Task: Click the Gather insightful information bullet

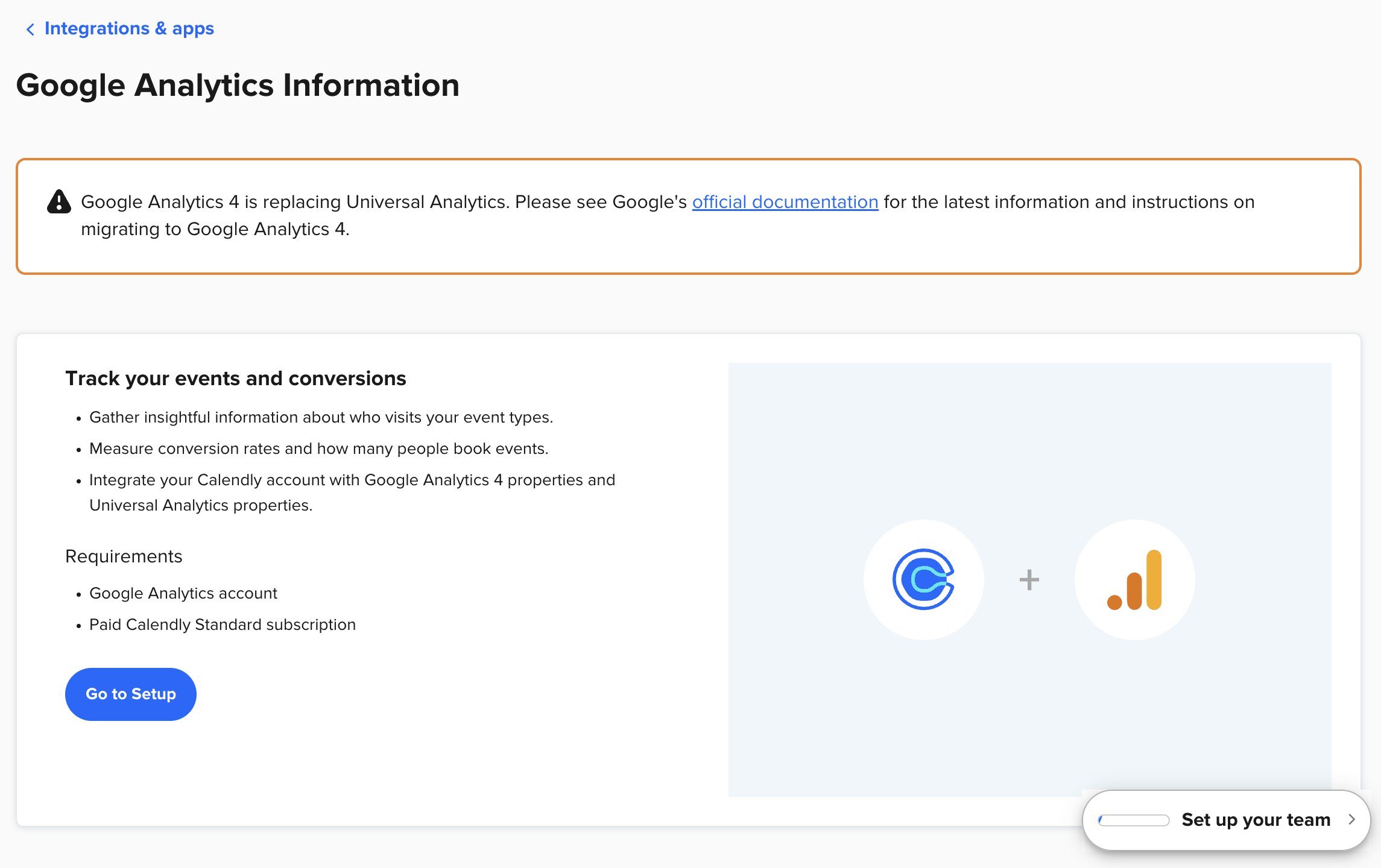Action: coord(321,417)
